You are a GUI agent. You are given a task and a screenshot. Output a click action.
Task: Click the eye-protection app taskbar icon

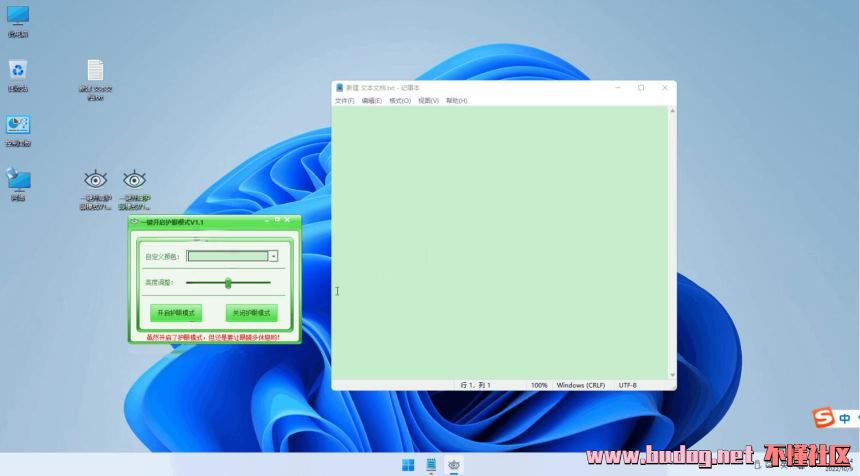(x=454, y=465)
